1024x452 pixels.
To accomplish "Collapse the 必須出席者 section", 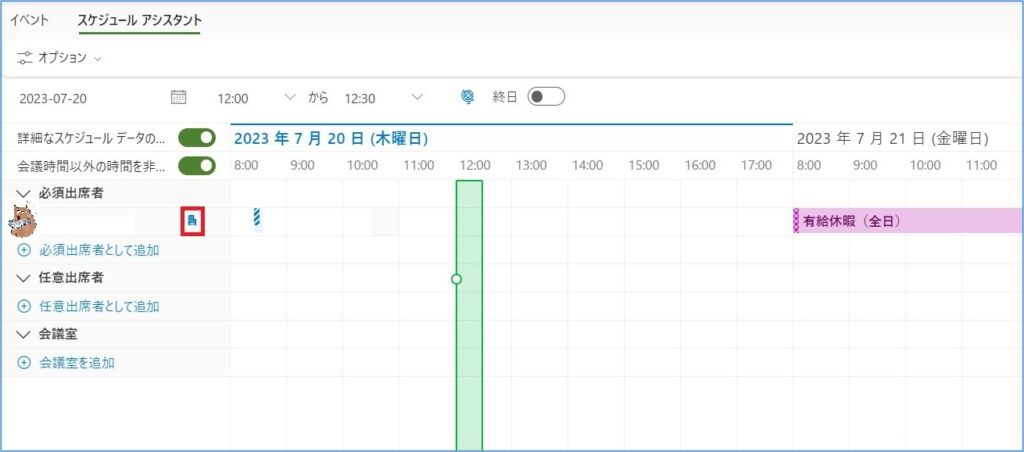I will point(24,193).
